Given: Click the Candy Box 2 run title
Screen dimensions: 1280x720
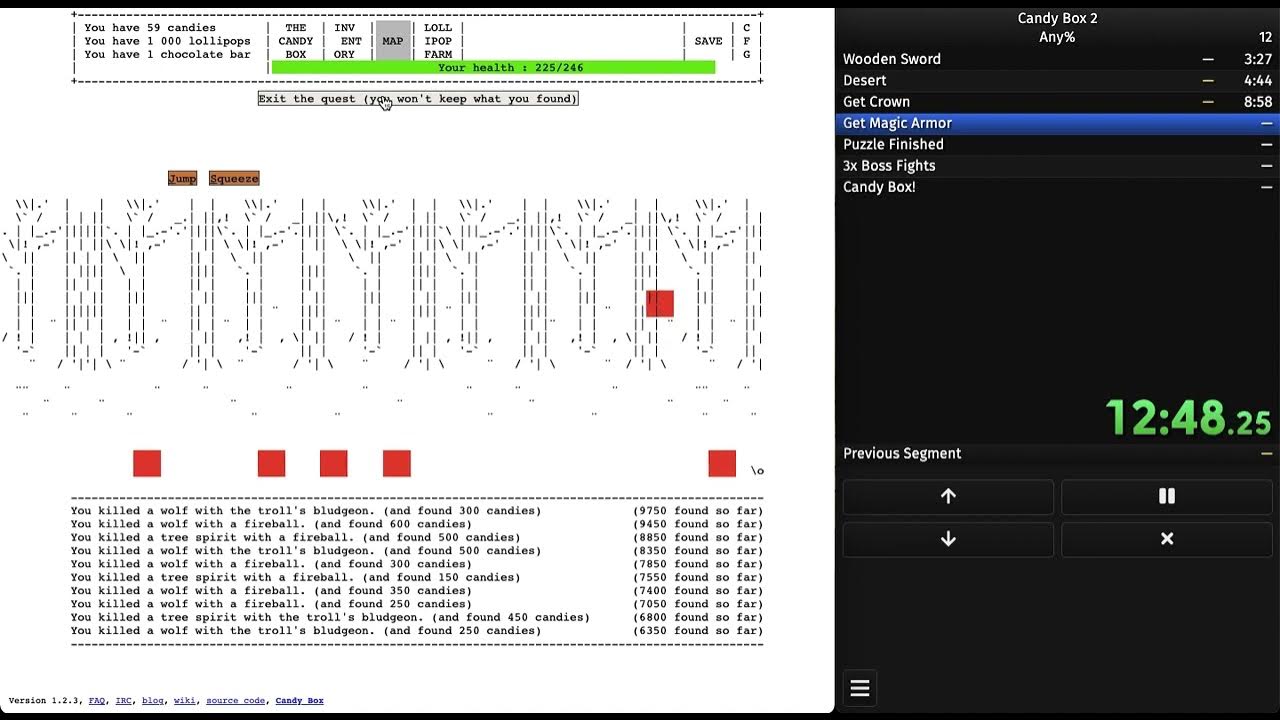Looking at the screenshot, I should pos(1057,18).
